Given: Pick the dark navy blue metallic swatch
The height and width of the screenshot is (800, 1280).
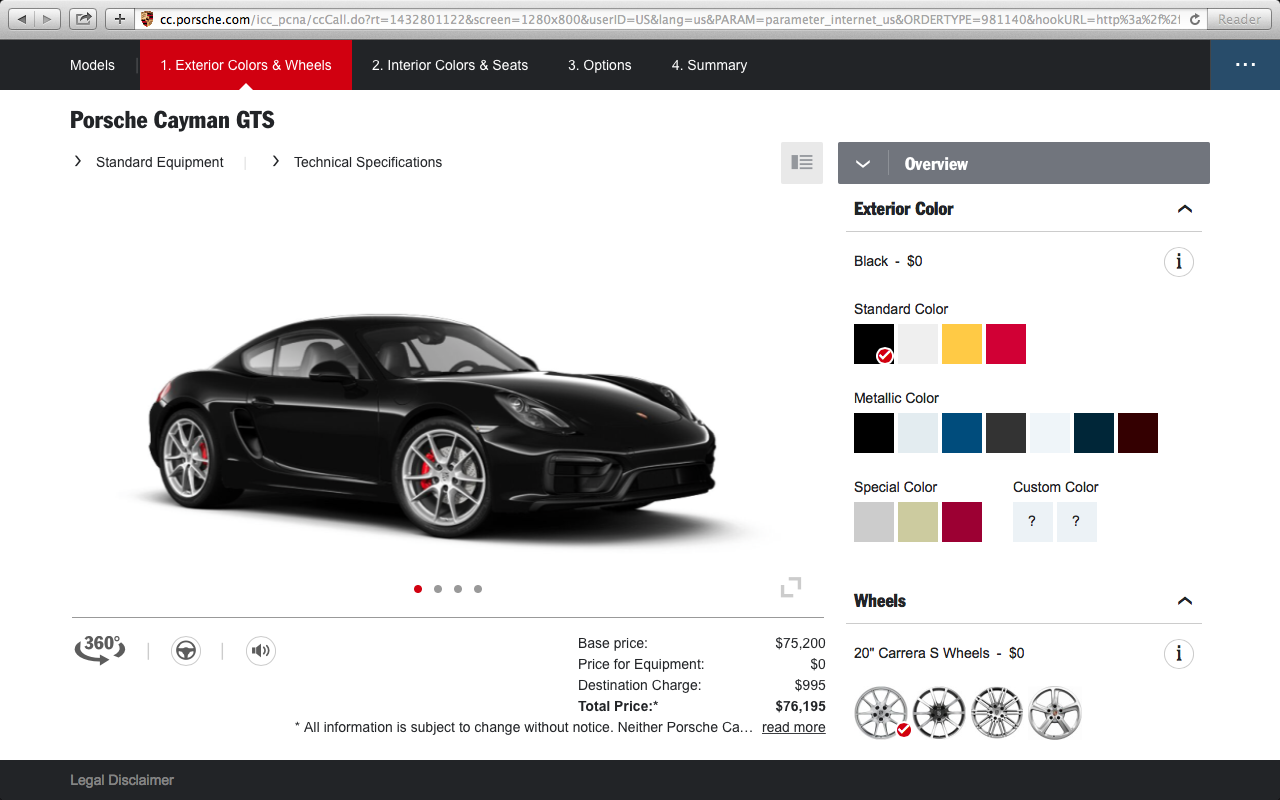Looking at the screenshot, I should tap(1094, 433).
